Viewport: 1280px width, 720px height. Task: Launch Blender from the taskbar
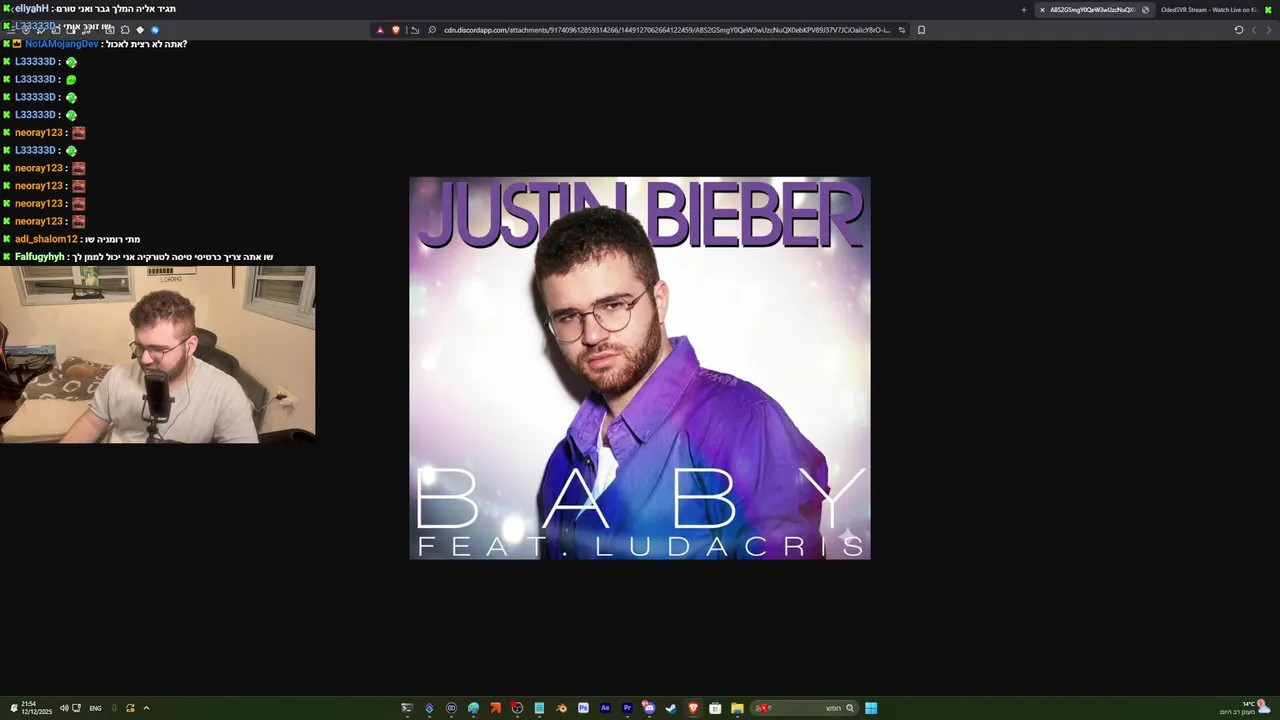(561, 708)
